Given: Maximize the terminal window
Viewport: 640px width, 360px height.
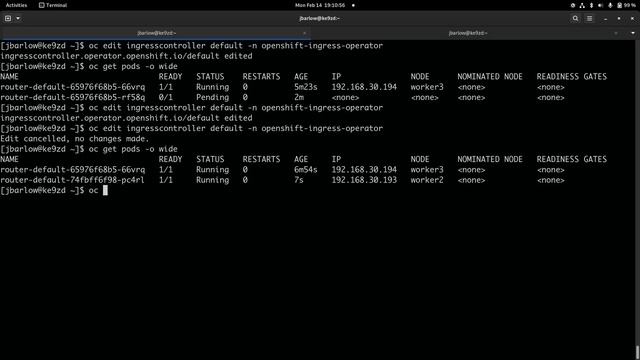Looking at the screenshot, I should pyautogui.click(x=619, y=19).
